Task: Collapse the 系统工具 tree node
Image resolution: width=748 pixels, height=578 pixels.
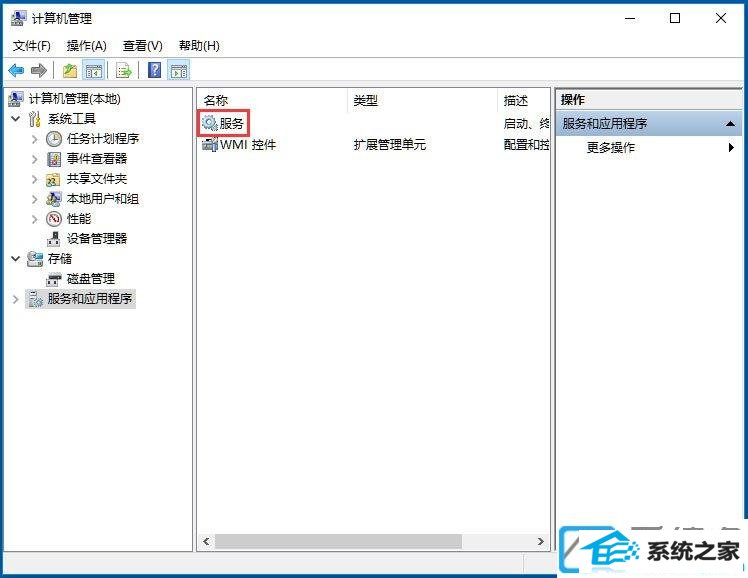Action: 16,118
